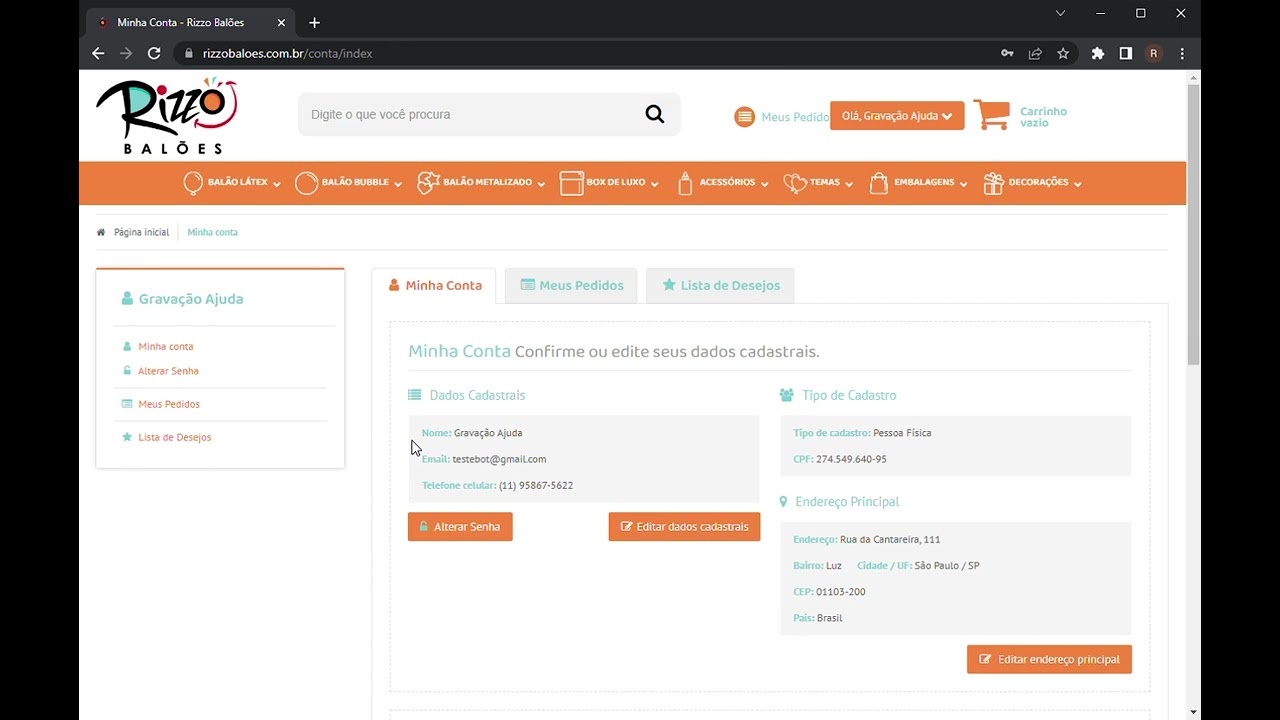The height and width of the screenshot is (720, 1280).
Task: Click the product search input field
Action: point(470,114)
